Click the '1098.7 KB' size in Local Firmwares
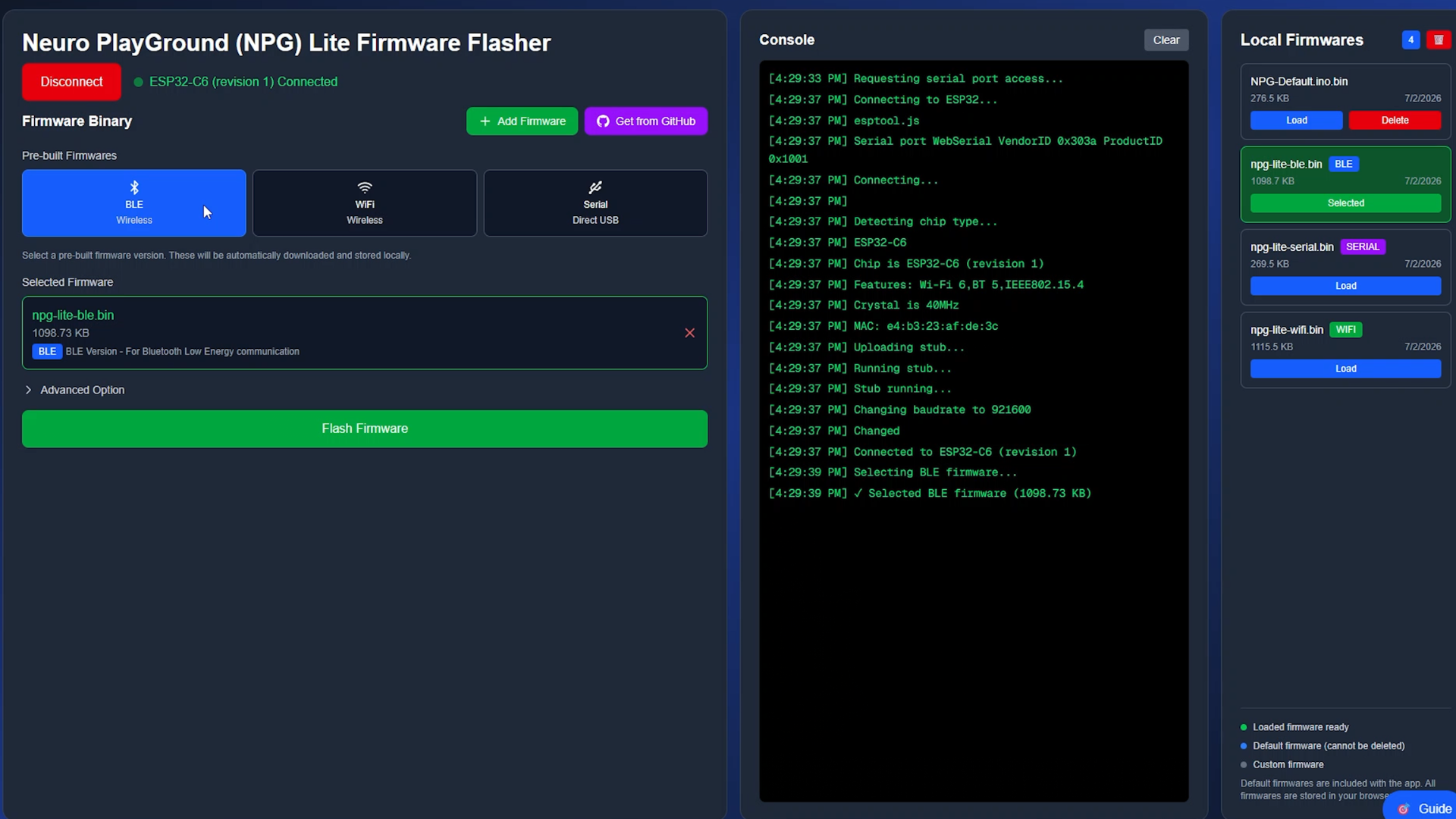This screenshot has width=1456, height=819. [x=1272, y=181]
